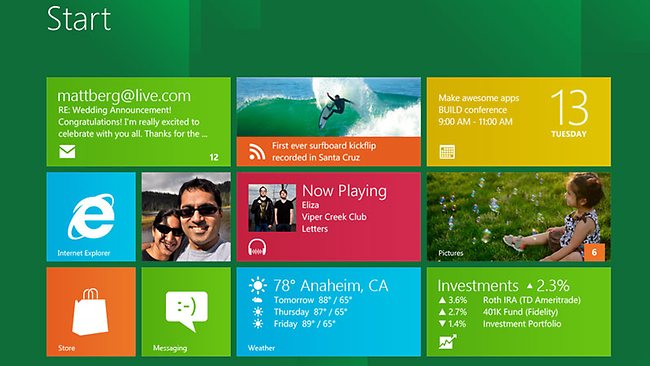Click the Investments heading
The width and height of the screenshot is (650, 366).
pyautogui.click(x=478, y=286)
